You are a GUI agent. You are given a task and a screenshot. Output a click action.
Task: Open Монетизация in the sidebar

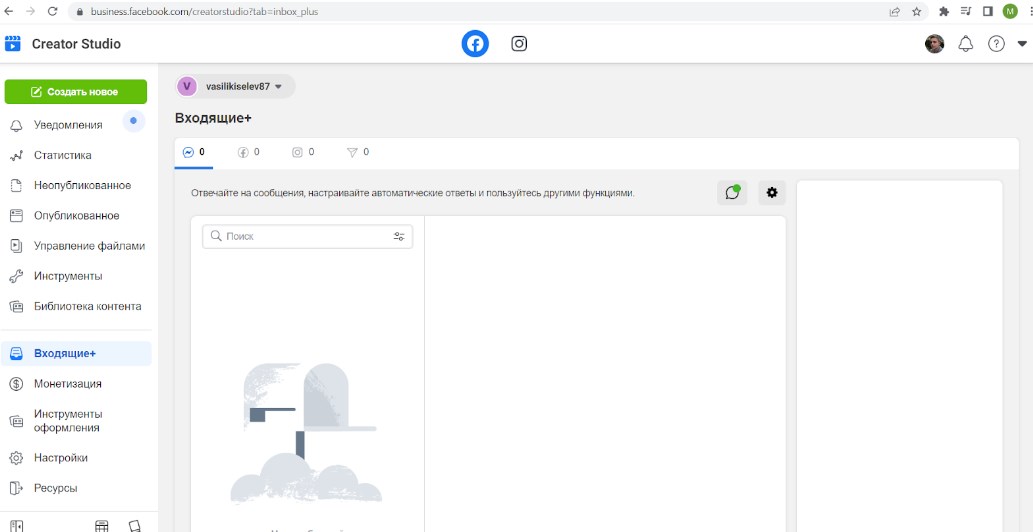point(67,384)
